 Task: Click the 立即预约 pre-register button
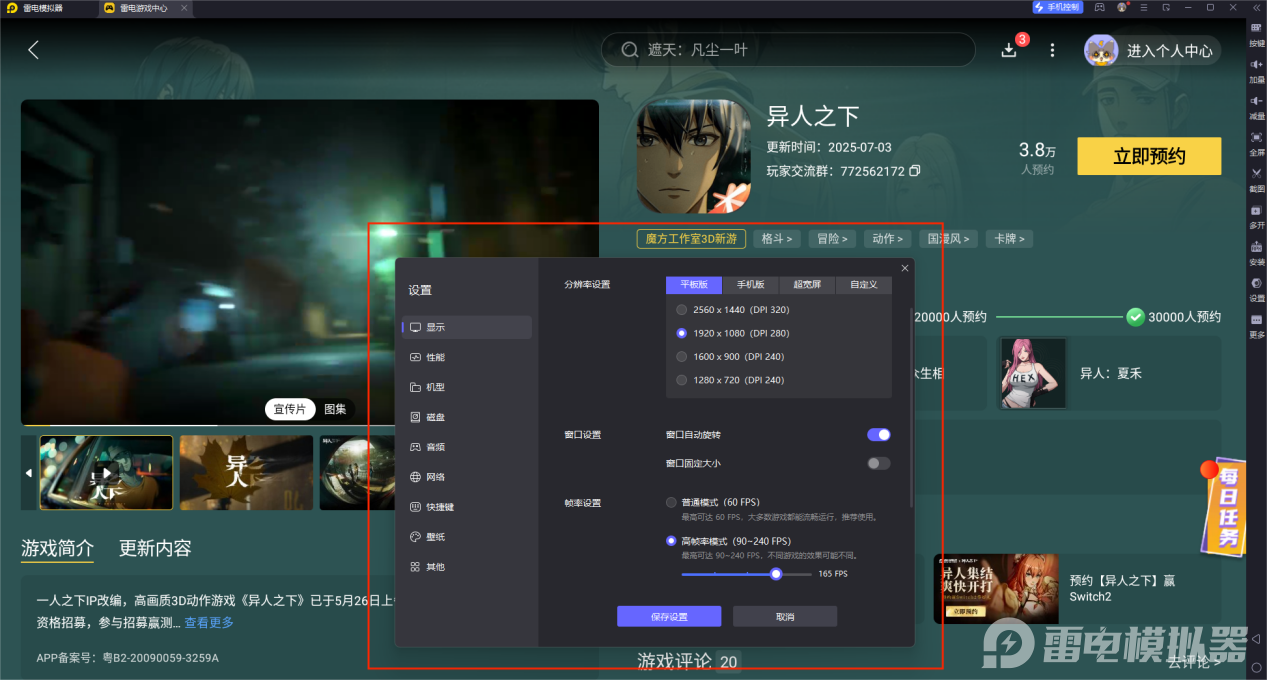click(x=1149, y=157)
